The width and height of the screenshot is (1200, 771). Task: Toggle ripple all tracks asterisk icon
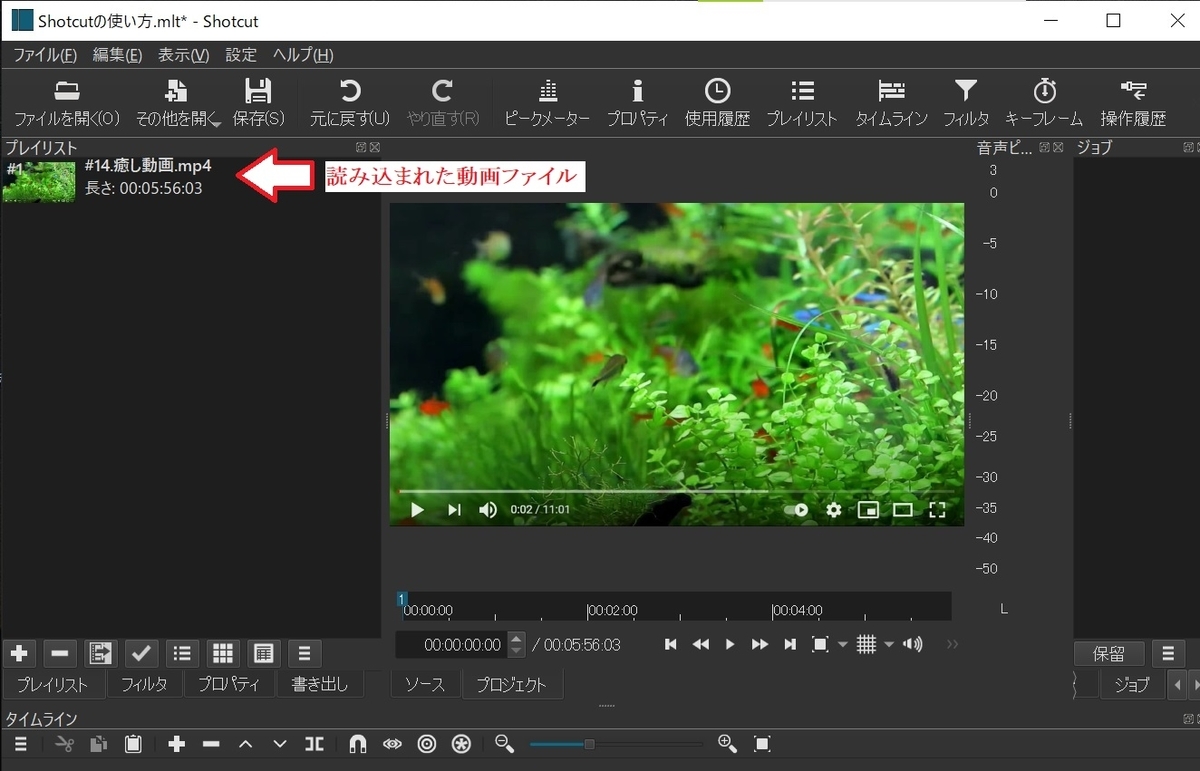(461, 744)
